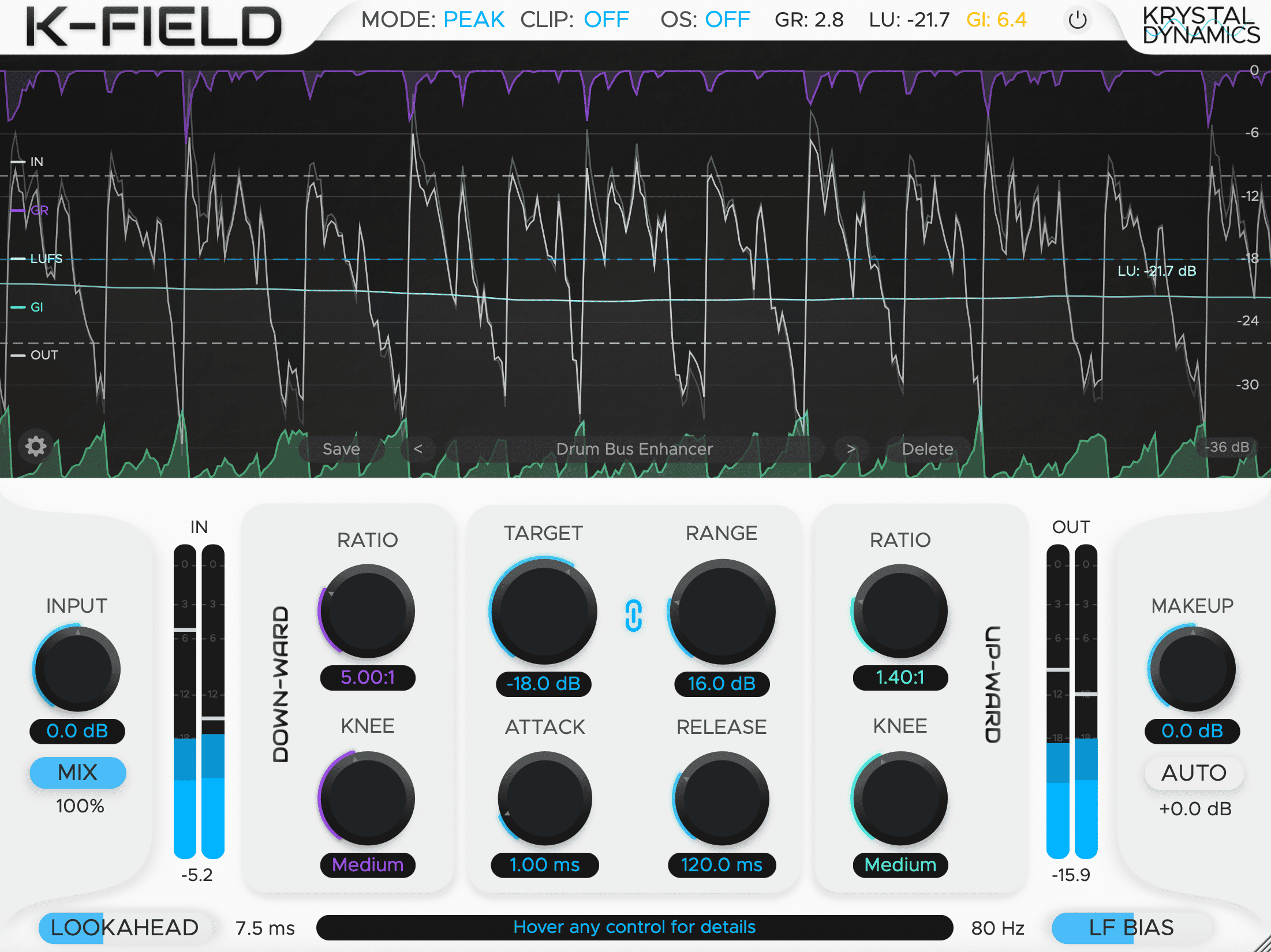This screenshot has width=1271, height=952.
Task: Toggle the LUFS legend in the graph
Action: 37,258
